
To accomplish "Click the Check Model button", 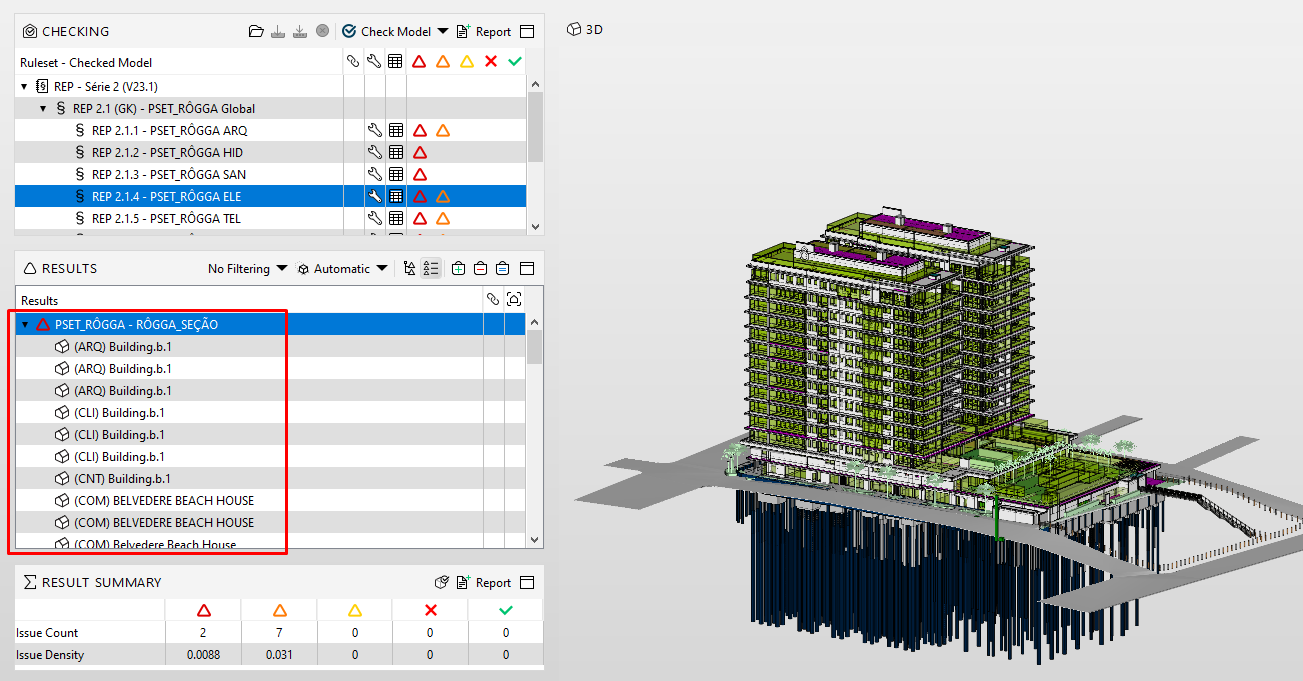I will click(387, 31).
